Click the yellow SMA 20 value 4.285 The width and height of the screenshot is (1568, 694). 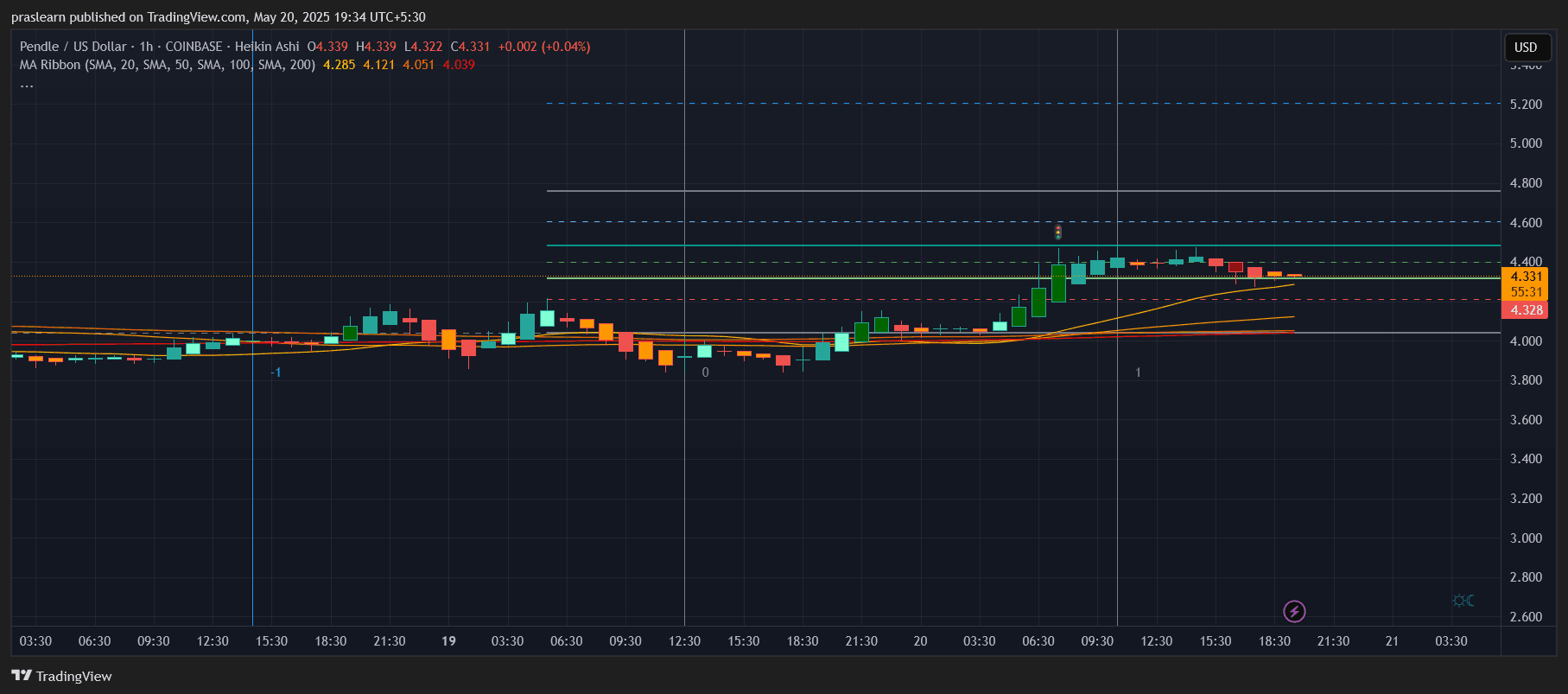pyautogui.click(x=339, y=65)
